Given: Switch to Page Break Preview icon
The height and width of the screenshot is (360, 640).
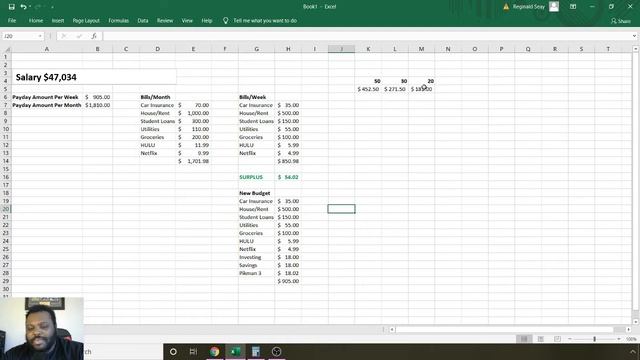Looking at the screenshot, I should pos(557,339).
